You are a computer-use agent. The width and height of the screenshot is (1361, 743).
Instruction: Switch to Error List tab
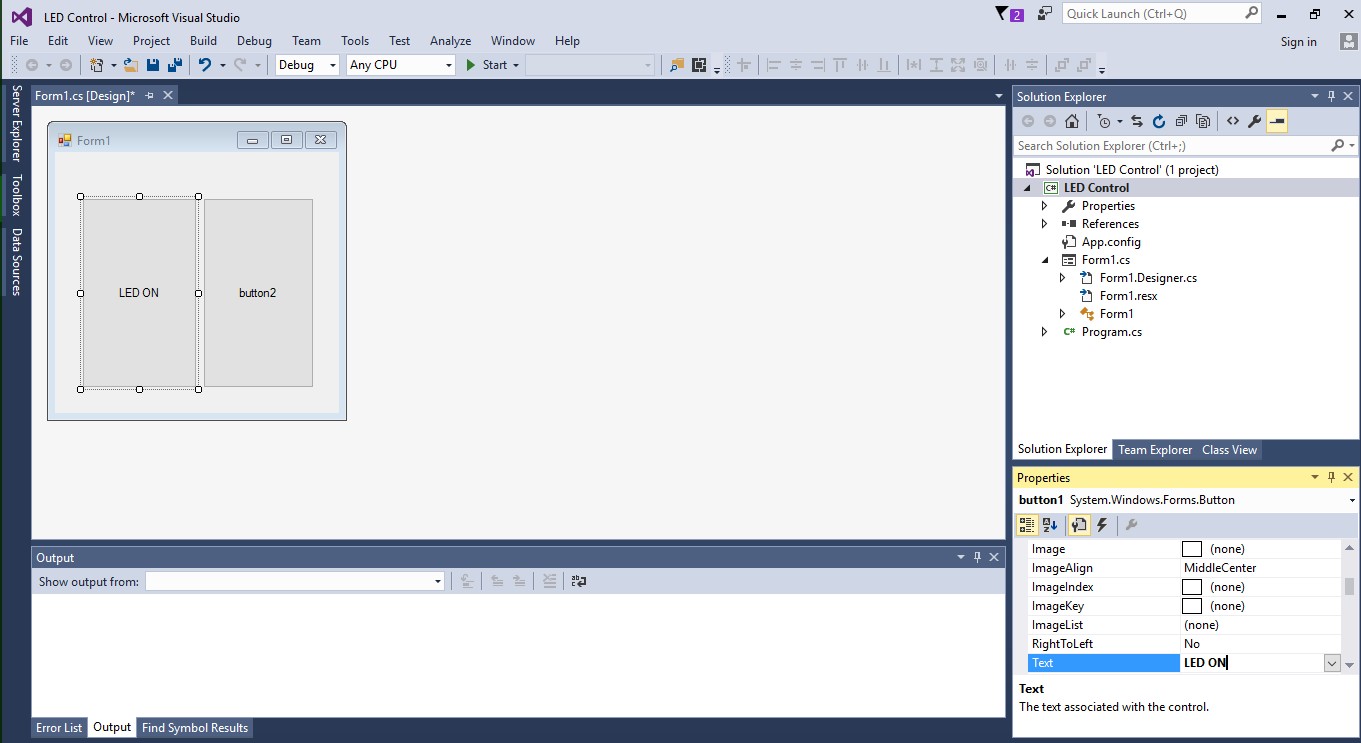[x=59, y=728]
